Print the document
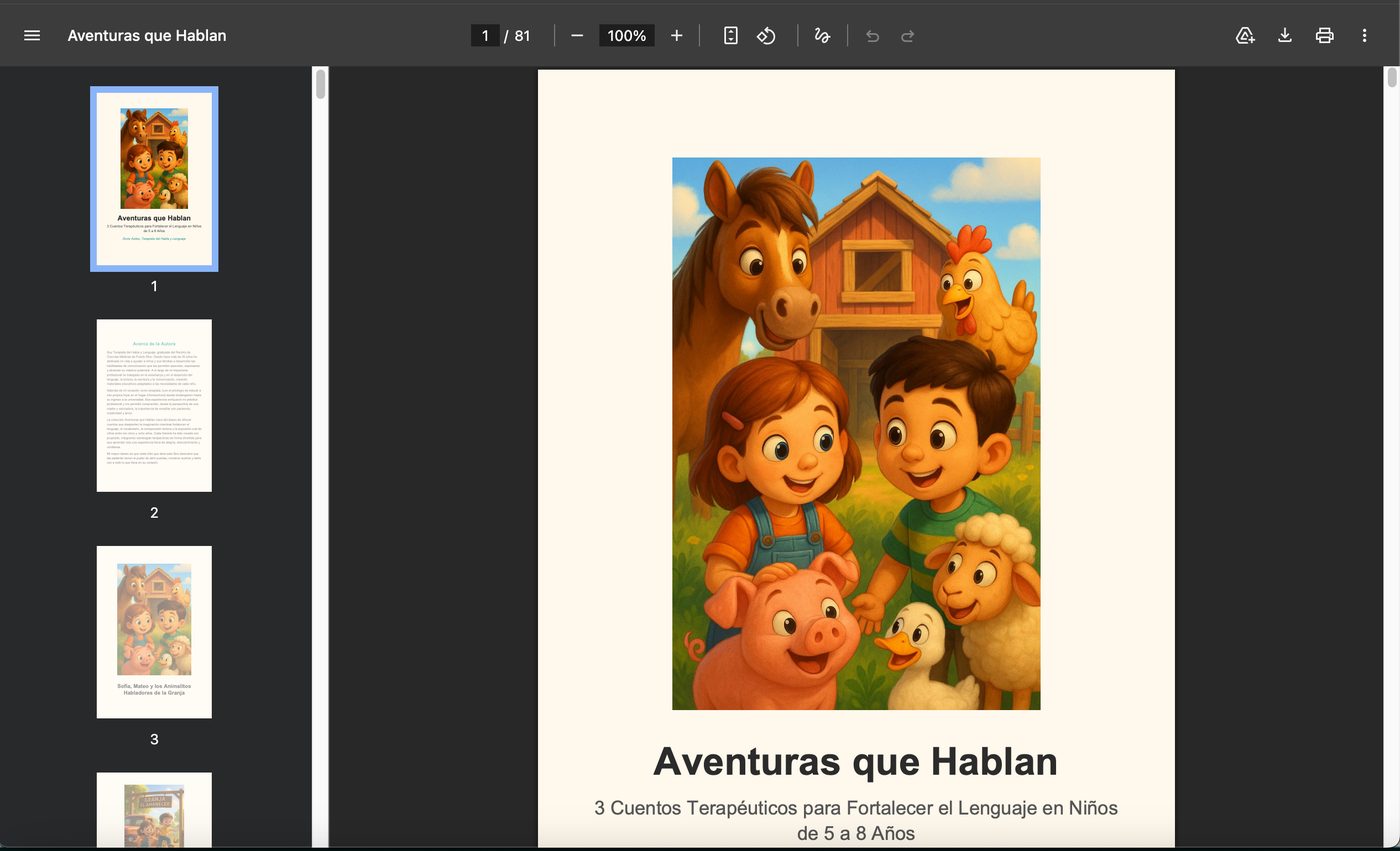 pyautogui.click(x=1324, y=35)
